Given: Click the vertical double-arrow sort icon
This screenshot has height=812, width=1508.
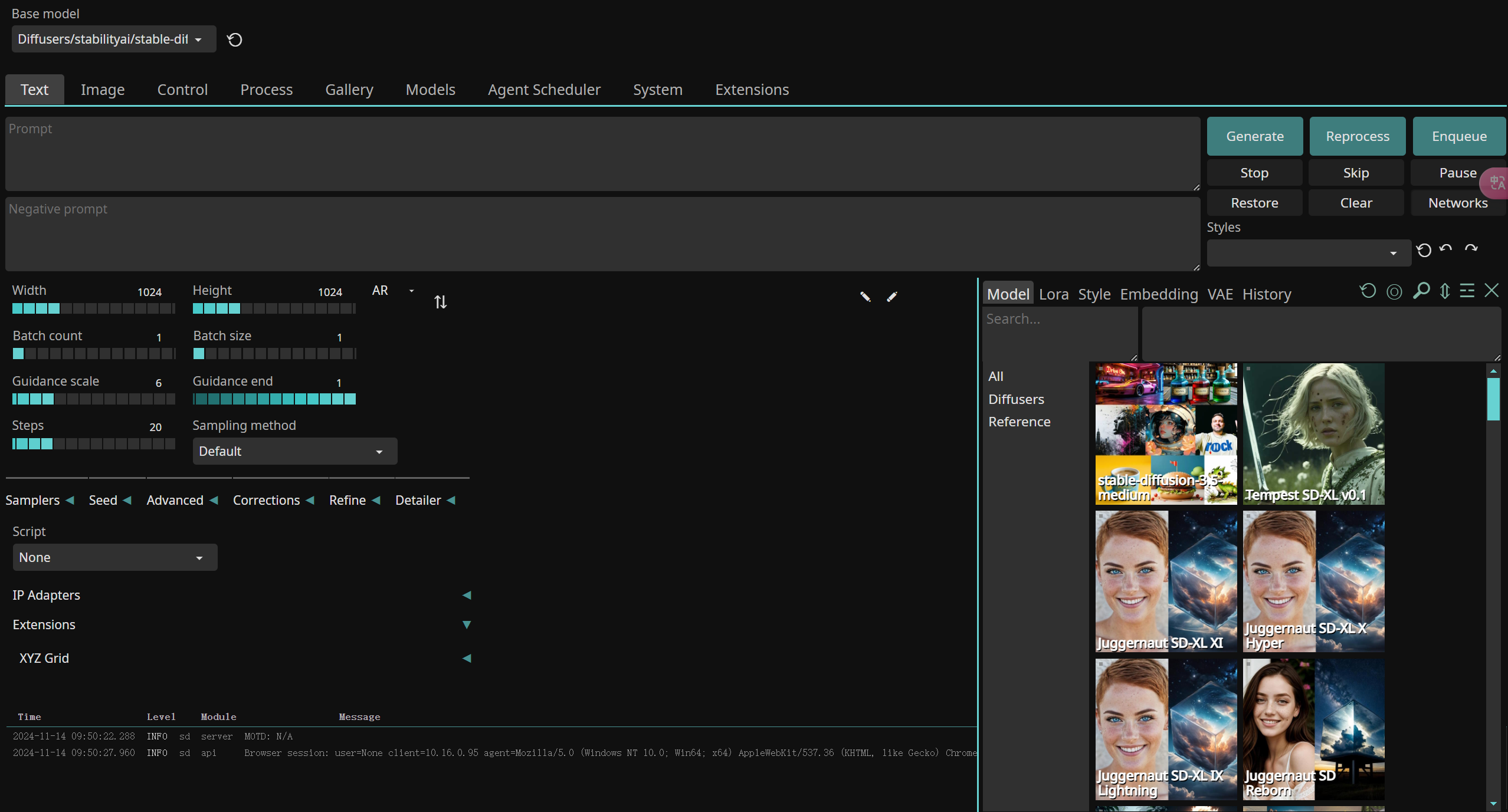Looking at the screenshot, I should [1445, 291].
